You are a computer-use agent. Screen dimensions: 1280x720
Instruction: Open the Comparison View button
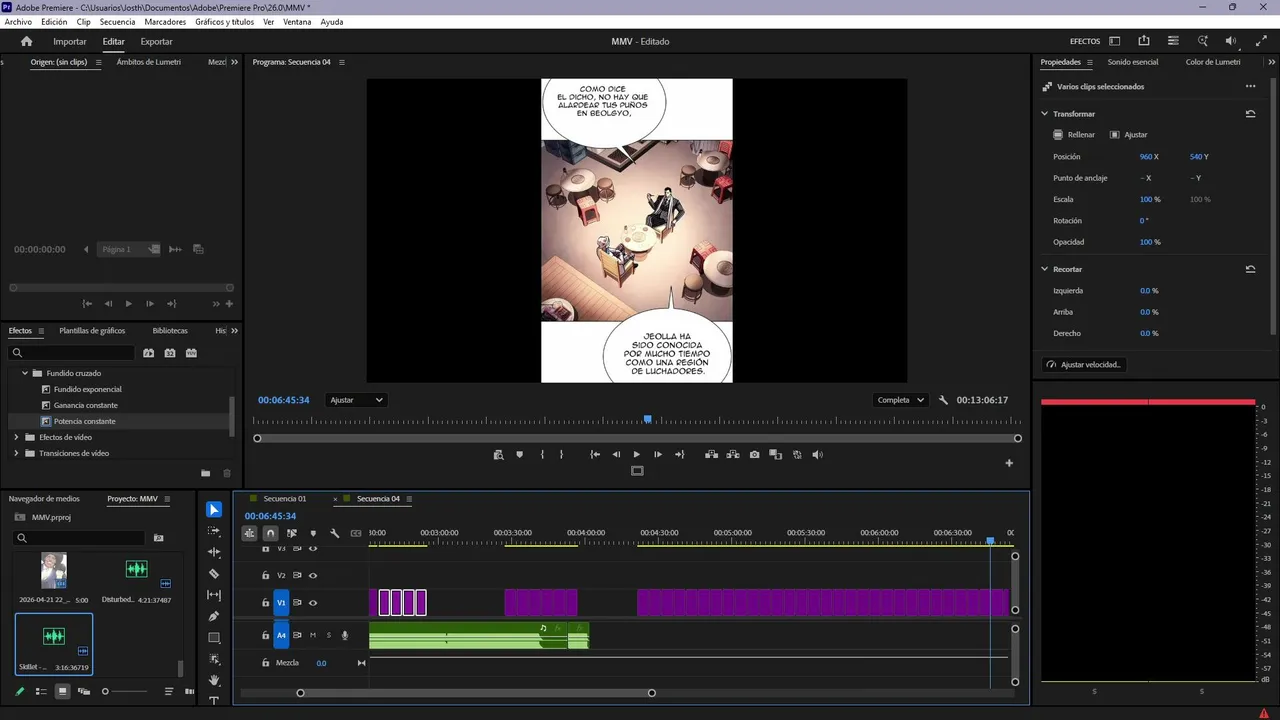pyautogui.click(x=776, y=454)
